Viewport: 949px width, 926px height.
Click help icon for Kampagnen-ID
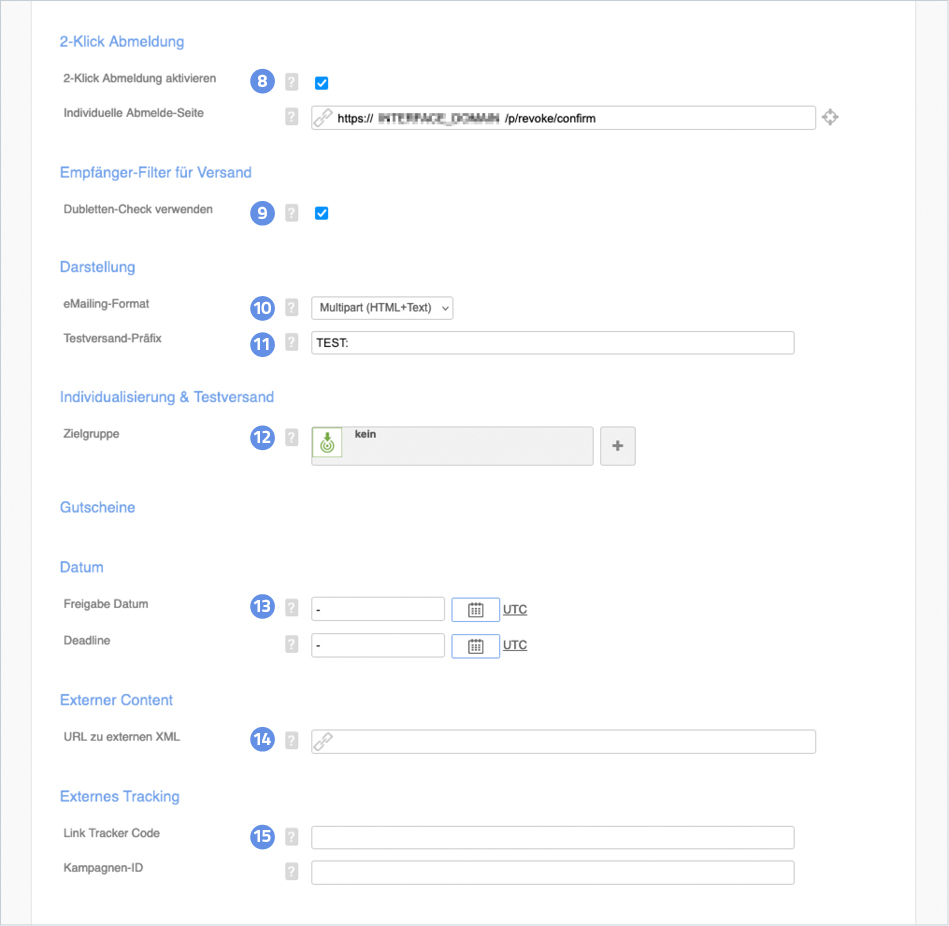[291, 872]
